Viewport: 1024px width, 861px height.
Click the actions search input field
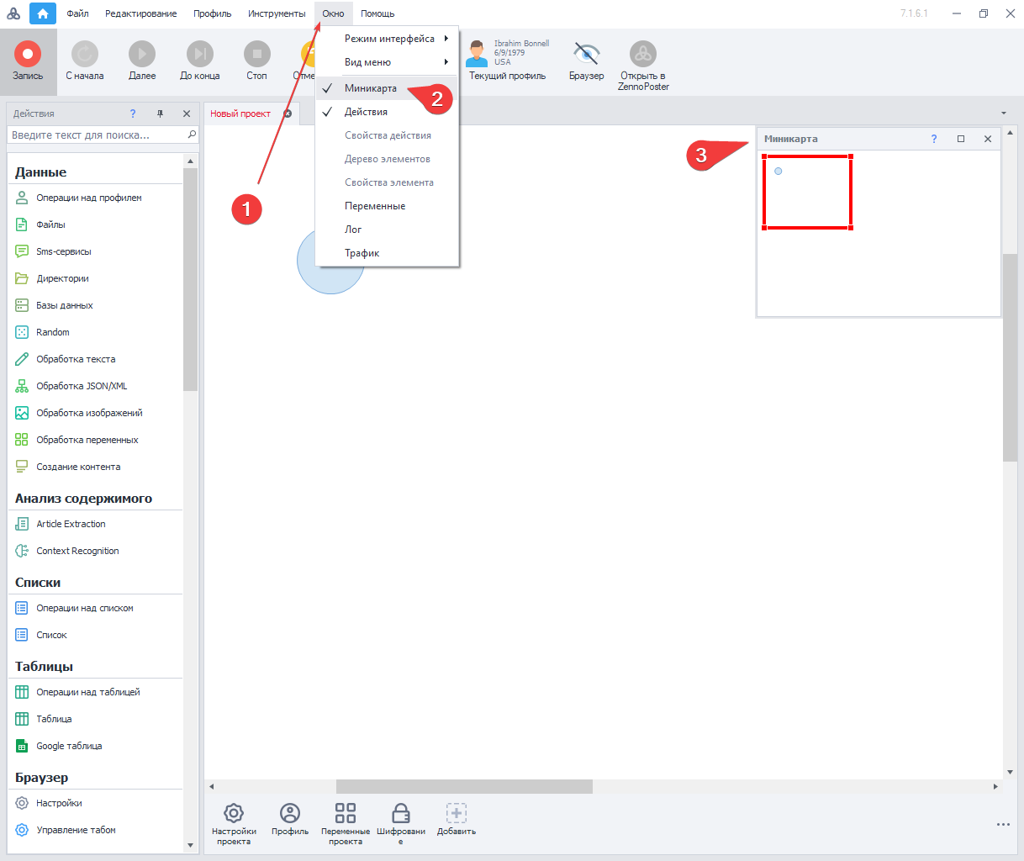pos(96,135)
